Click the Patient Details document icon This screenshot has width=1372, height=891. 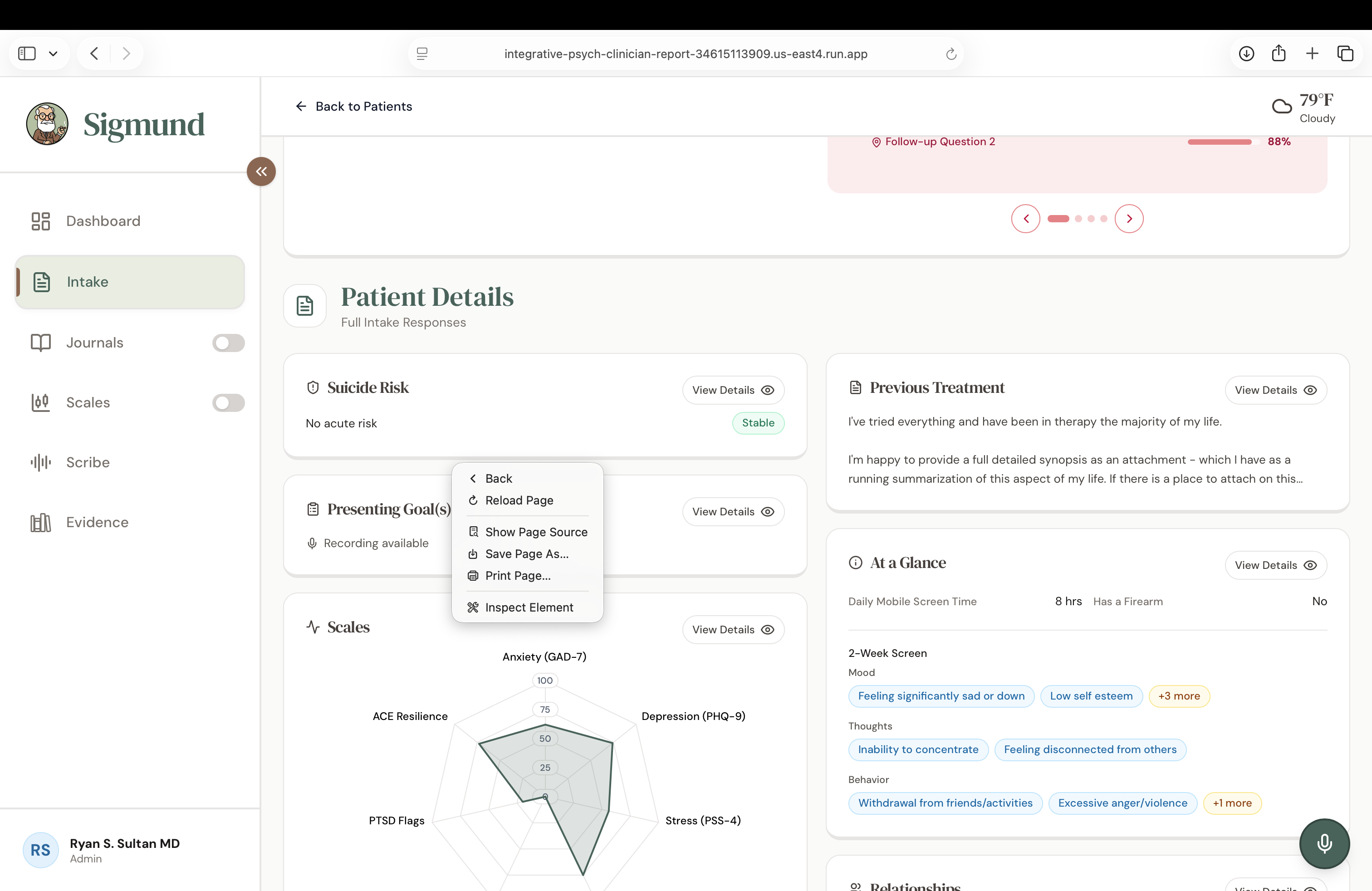305,305
